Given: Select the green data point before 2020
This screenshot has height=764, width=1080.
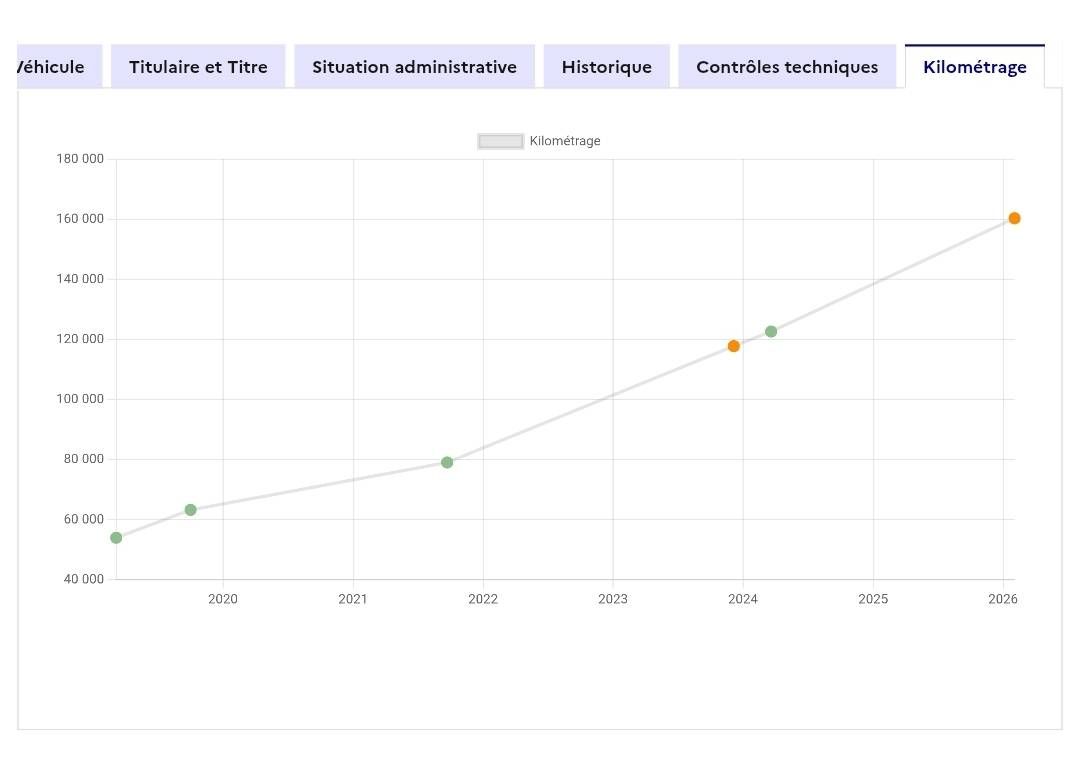Looking at the screenshot, I should click(191, 510).
